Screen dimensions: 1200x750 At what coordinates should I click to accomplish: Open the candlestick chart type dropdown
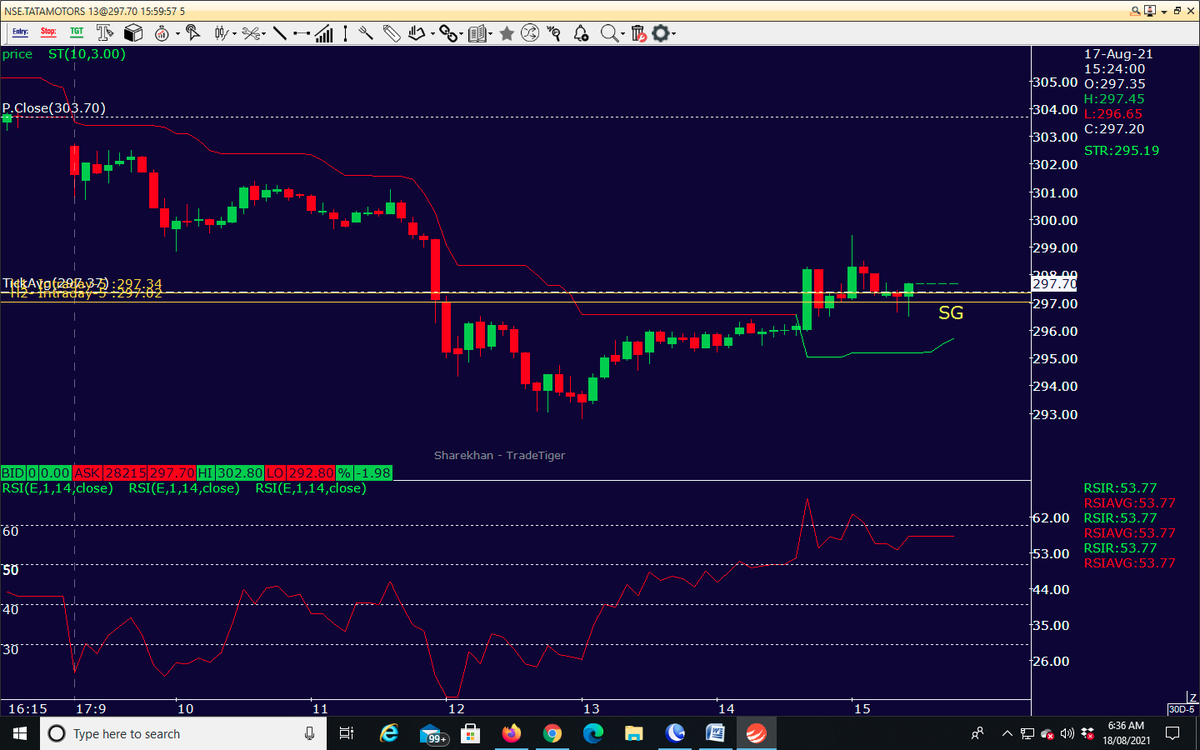coord(235,33)
